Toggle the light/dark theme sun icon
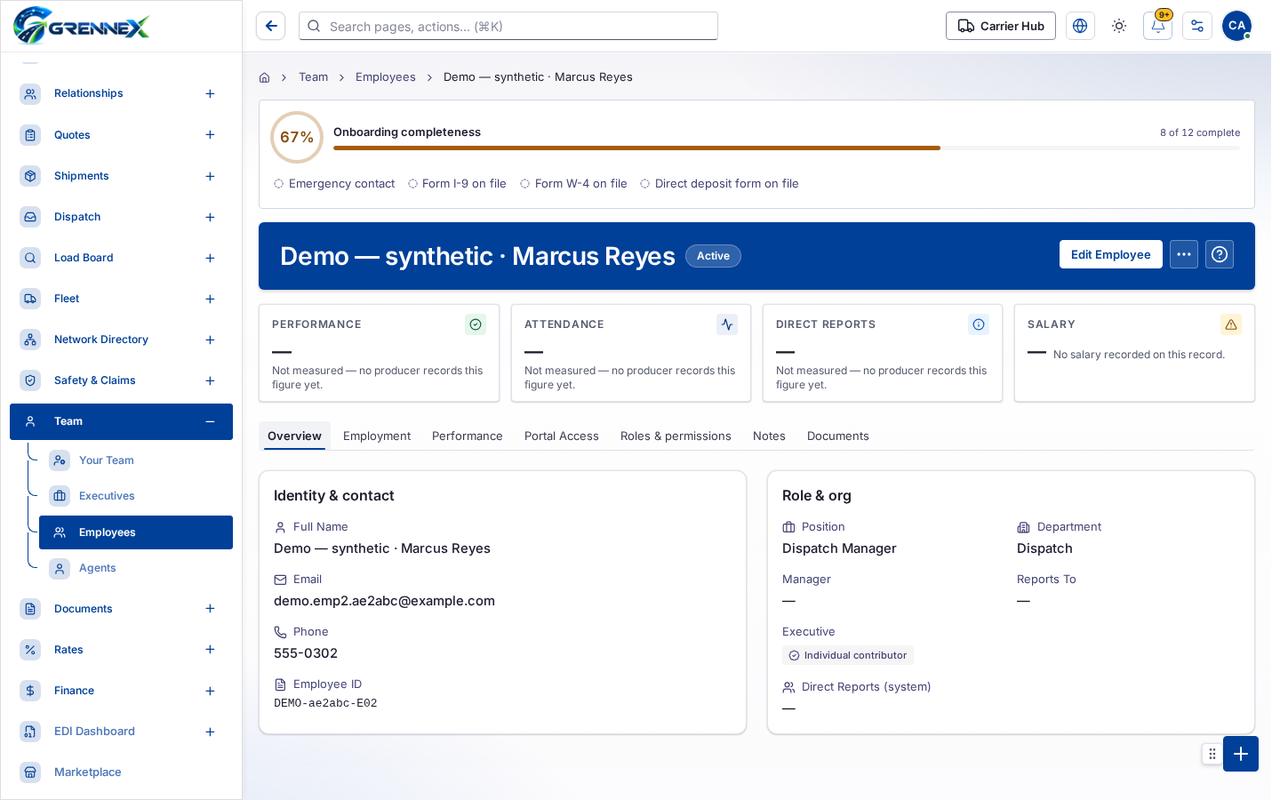The width and height of the screenshot is (1280, 800). tap(1119, 26)
